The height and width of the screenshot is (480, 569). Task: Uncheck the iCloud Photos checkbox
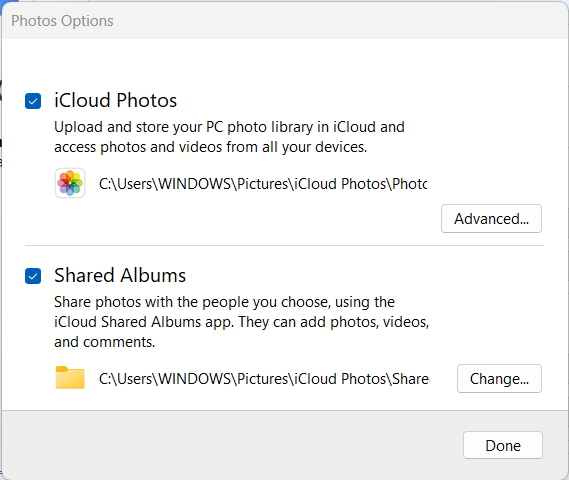pos(33,101)
